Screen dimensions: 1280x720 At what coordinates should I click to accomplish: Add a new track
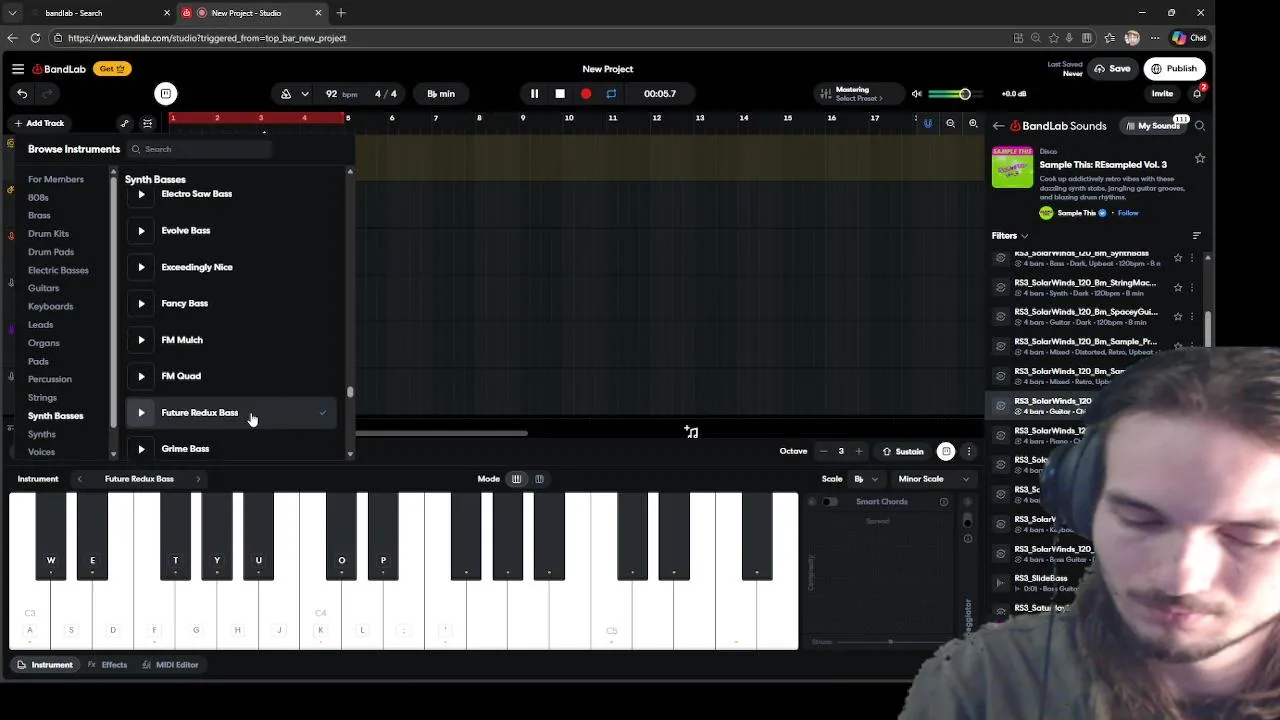(x=39, y=123)
